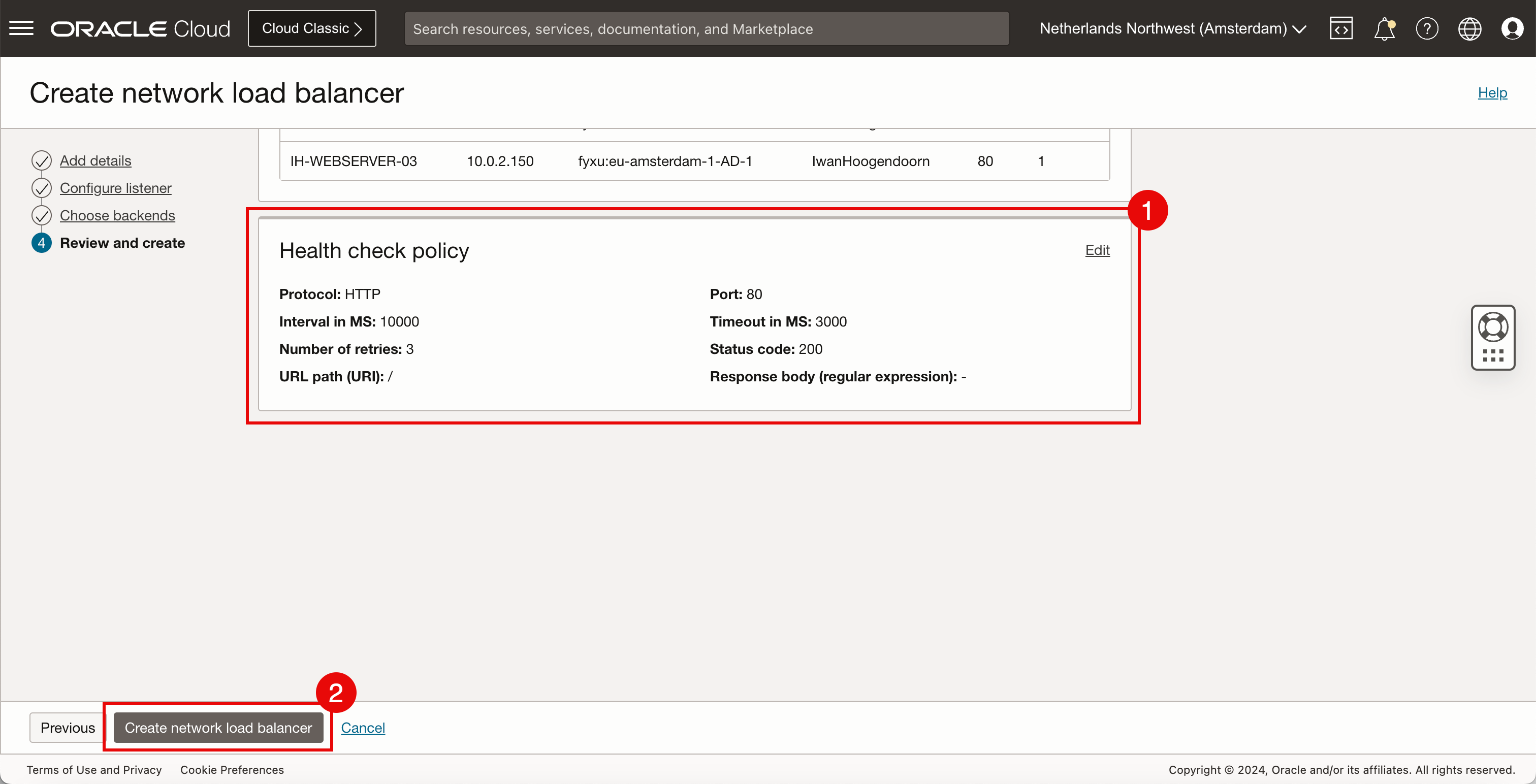Screen dimensions: 1536x784
Task: Click the Add details completed step checkmark
Action: coord(41,160)
